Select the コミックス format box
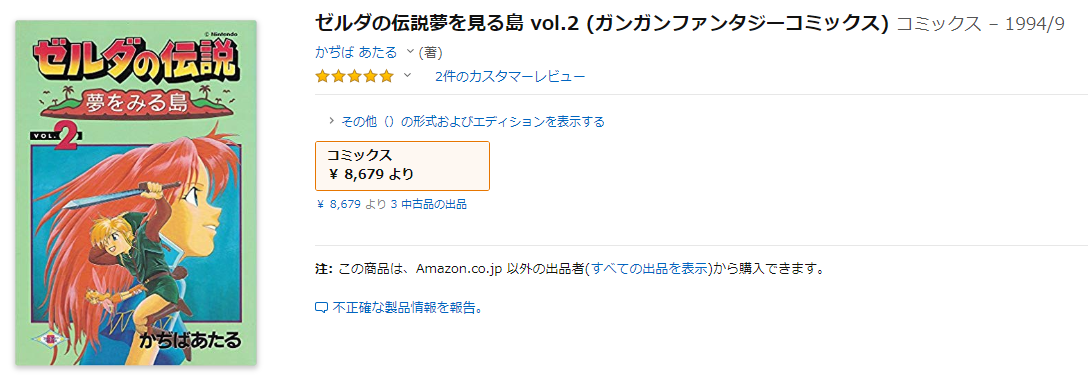 tap(402, 165)
